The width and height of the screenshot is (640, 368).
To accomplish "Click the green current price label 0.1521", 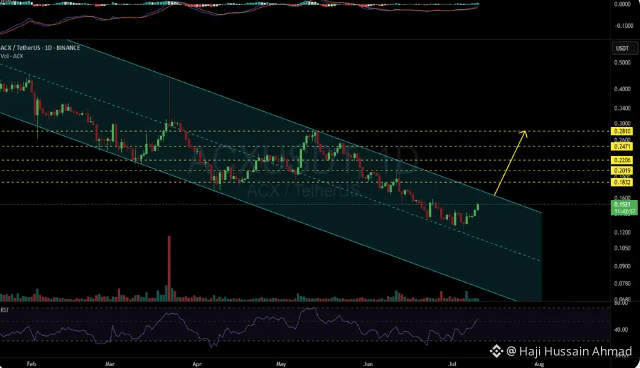I will pos(624,208).
